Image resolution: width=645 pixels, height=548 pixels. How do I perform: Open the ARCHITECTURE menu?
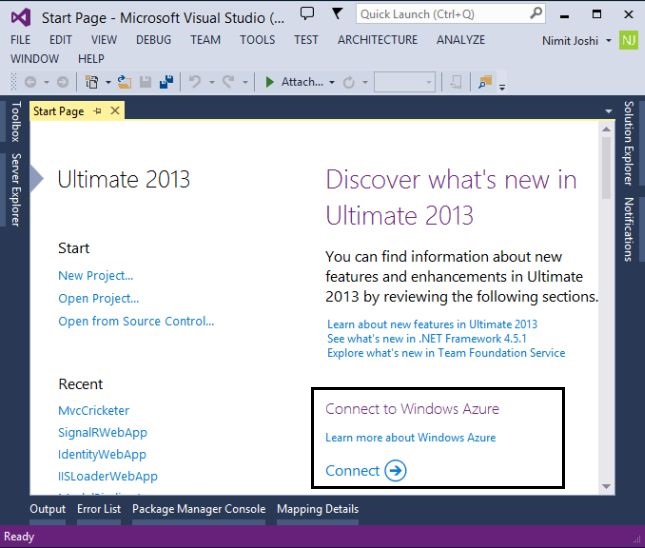click(378, 40)
